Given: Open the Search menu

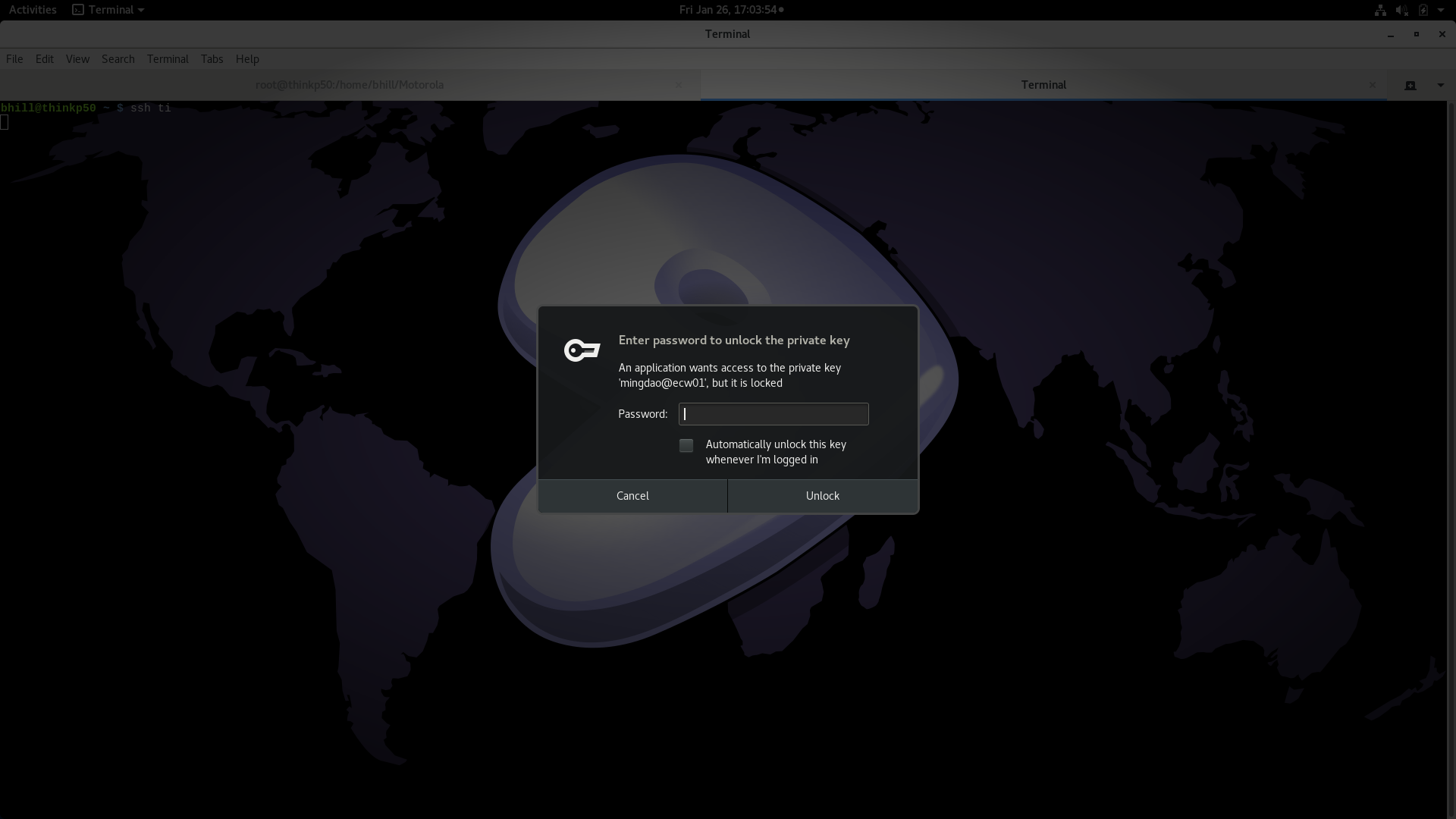Looking at the screenshot, I should (118, 59).
